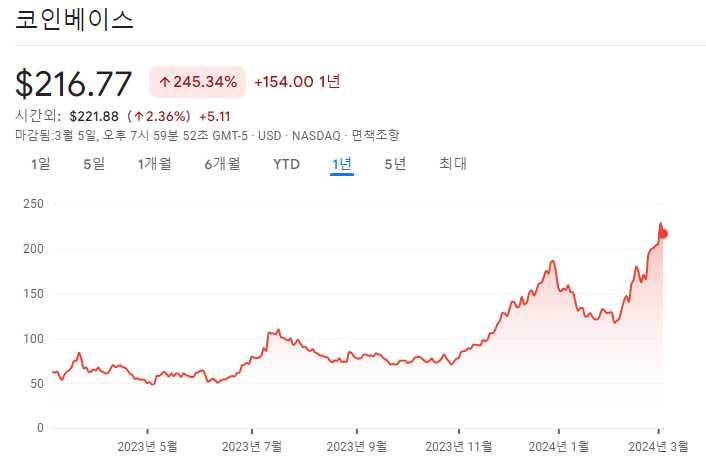Click the 250 y-axis label
This screenshot has width=706, height=464.
[x=33, y=204]
